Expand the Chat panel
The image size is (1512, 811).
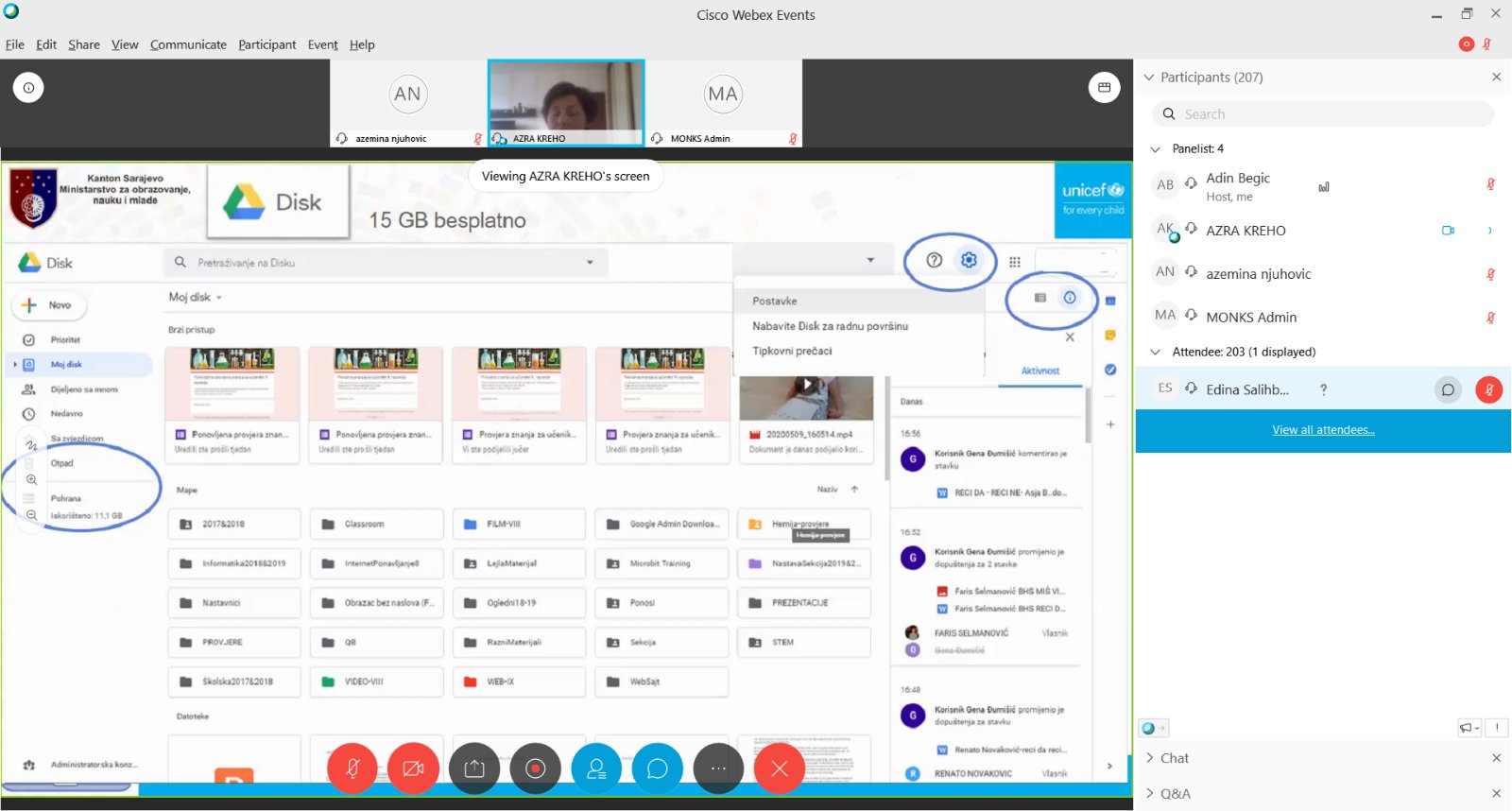[1174, 758]
